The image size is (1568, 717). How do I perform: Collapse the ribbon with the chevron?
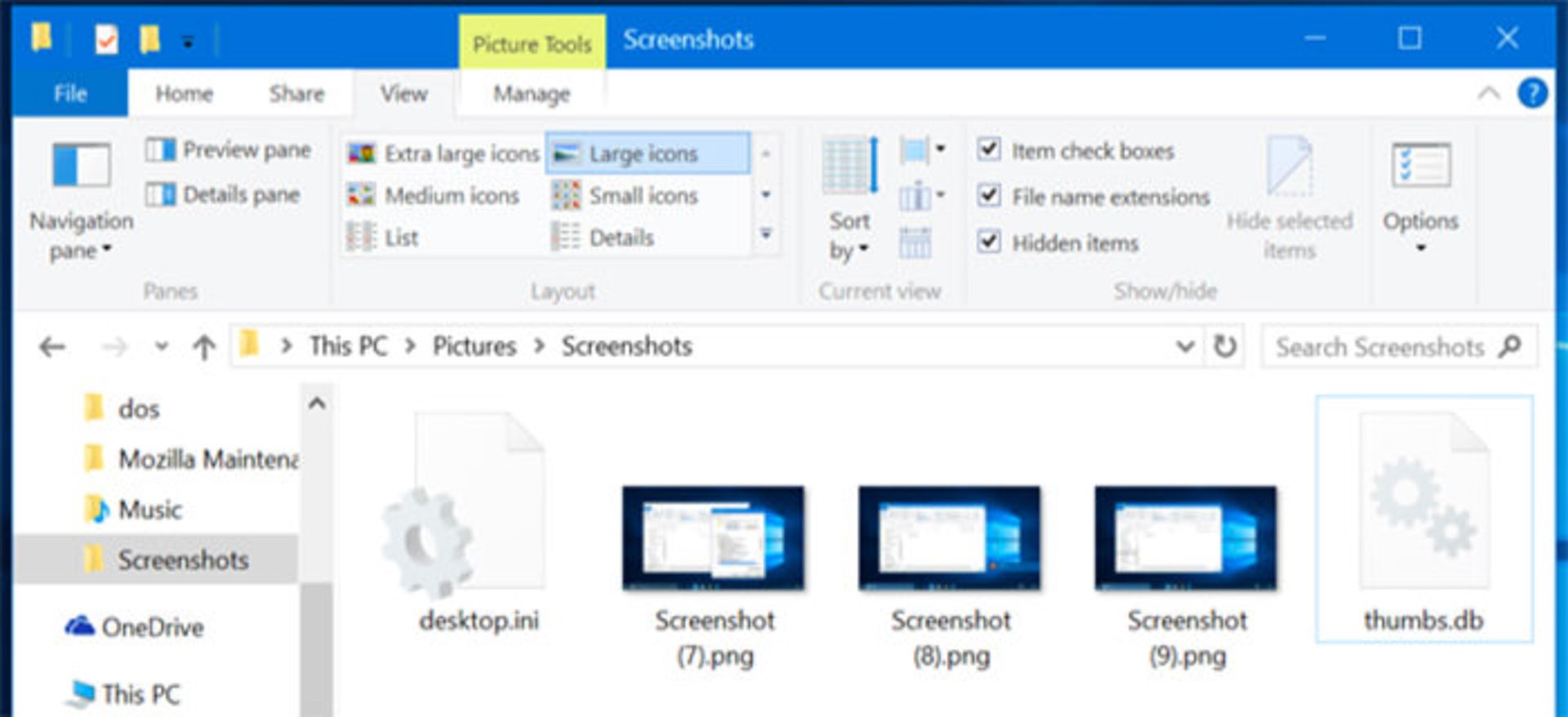coord(1489,93)
